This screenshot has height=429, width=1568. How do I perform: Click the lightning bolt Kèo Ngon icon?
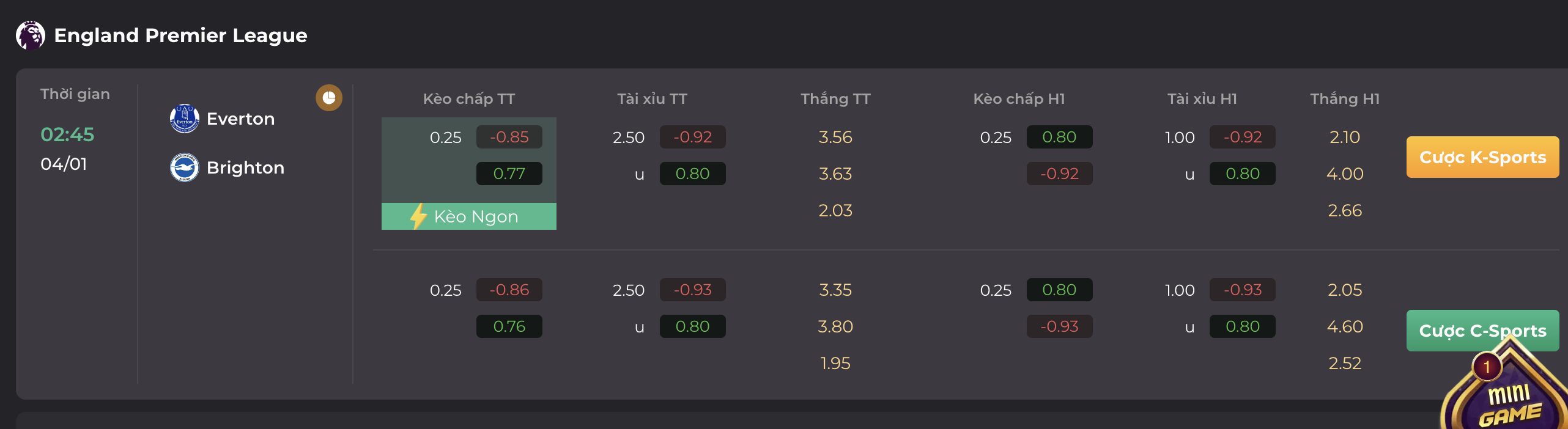coord(418,216)
